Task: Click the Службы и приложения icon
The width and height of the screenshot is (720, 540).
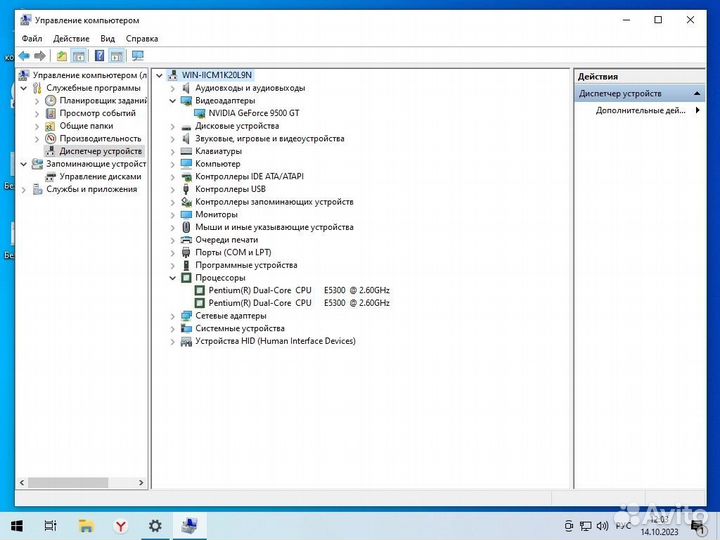Action: coord(38,189)
